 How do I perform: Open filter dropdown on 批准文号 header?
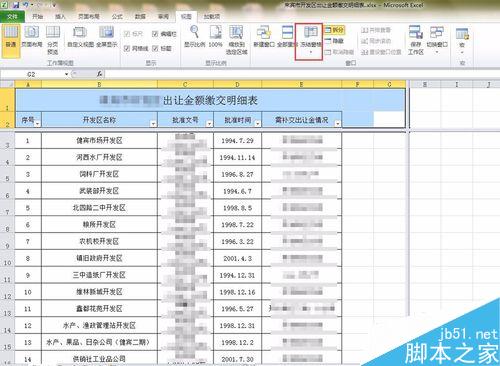[x=209, y=124]
